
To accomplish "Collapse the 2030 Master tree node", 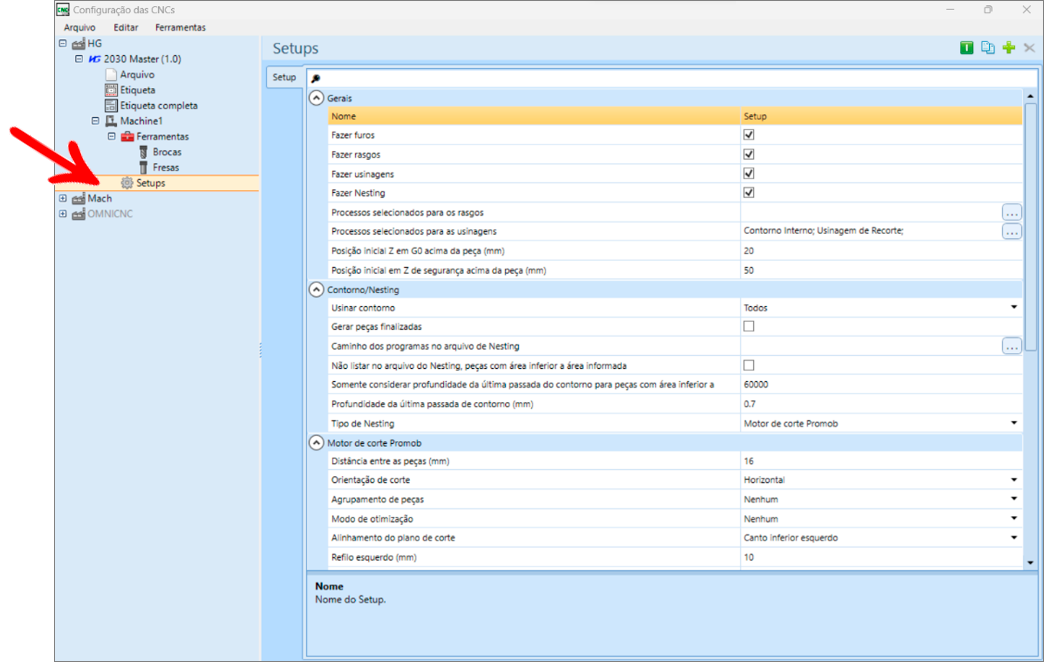I will click(x=79, y=59).
